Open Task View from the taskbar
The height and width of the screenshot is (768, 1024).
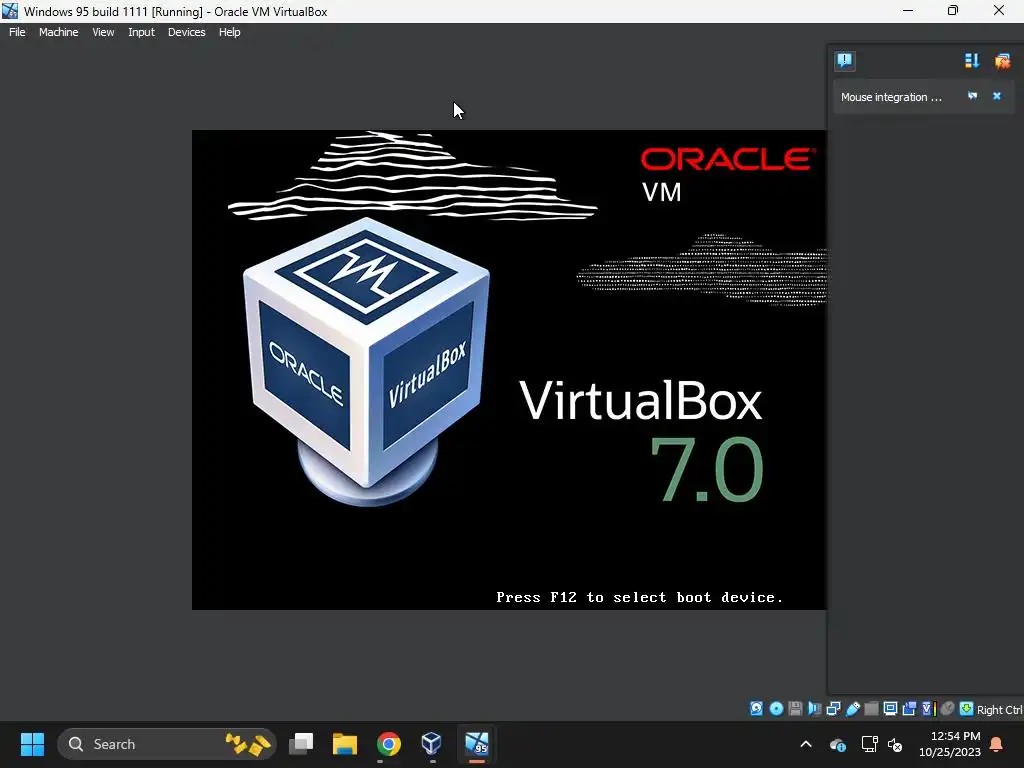tap(301, 744)
